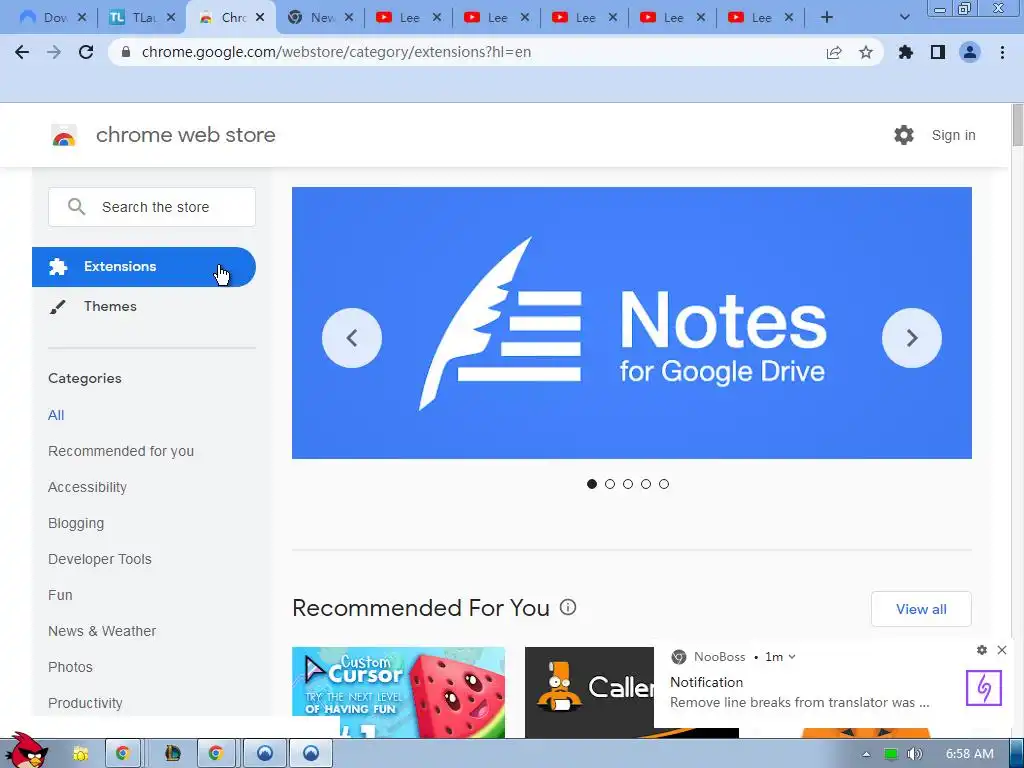Viewport: 1024px width, 768px height.
Task: Reload the current page
Action: click(86, 52)
